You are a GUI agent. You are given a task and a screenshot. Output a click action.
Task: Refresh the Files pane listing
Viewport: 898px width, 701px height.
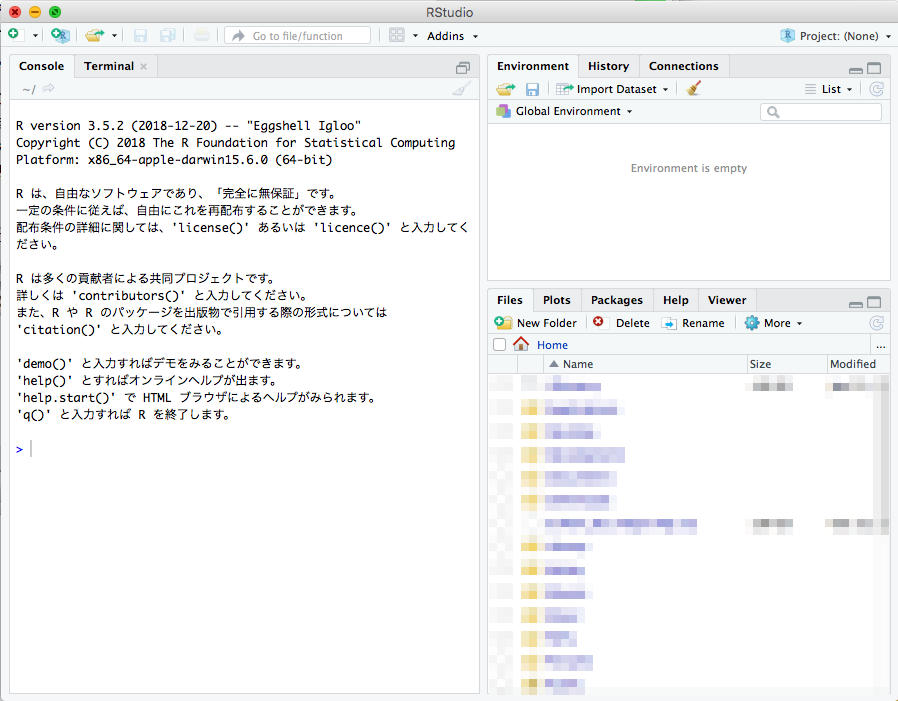tap(876, 323)
